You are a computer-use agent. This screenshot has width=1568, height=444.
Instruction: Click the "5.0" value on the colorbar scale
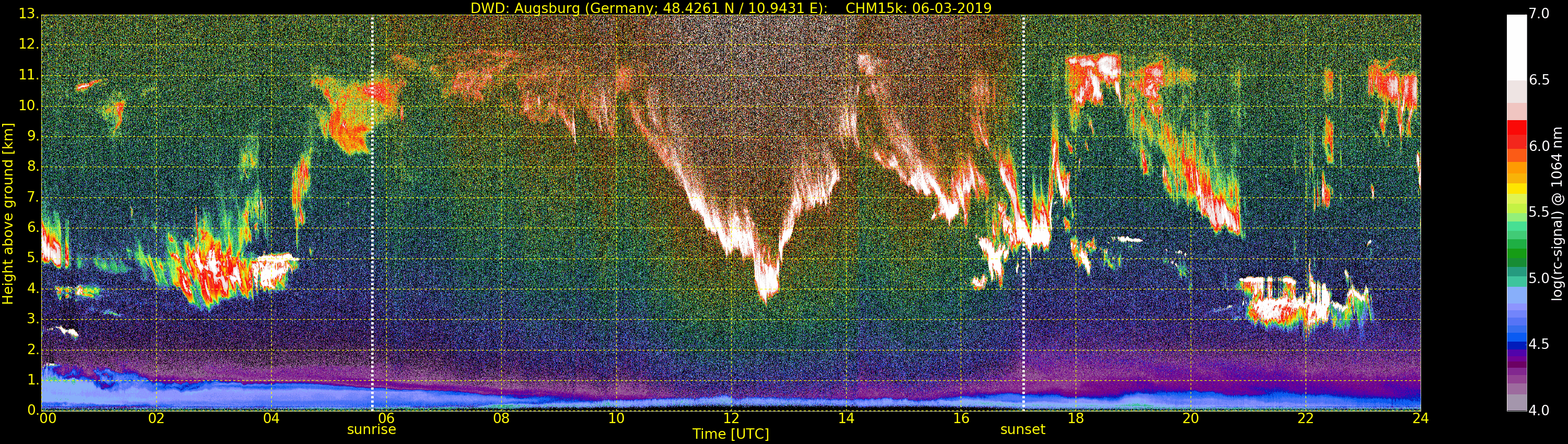tap(1539, 278)
